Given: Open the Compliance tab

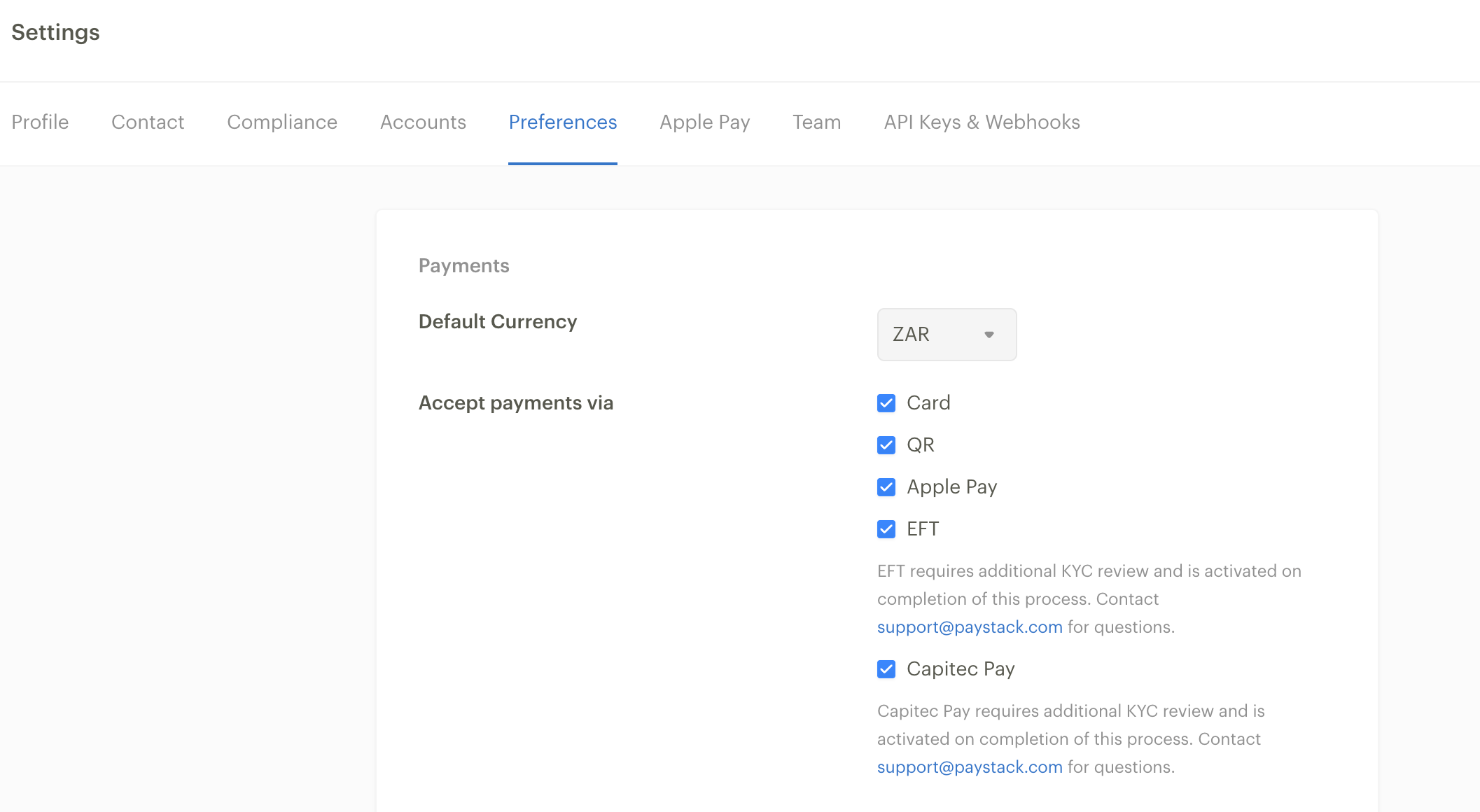Looking at the screenshot, I should pos(281,122).
